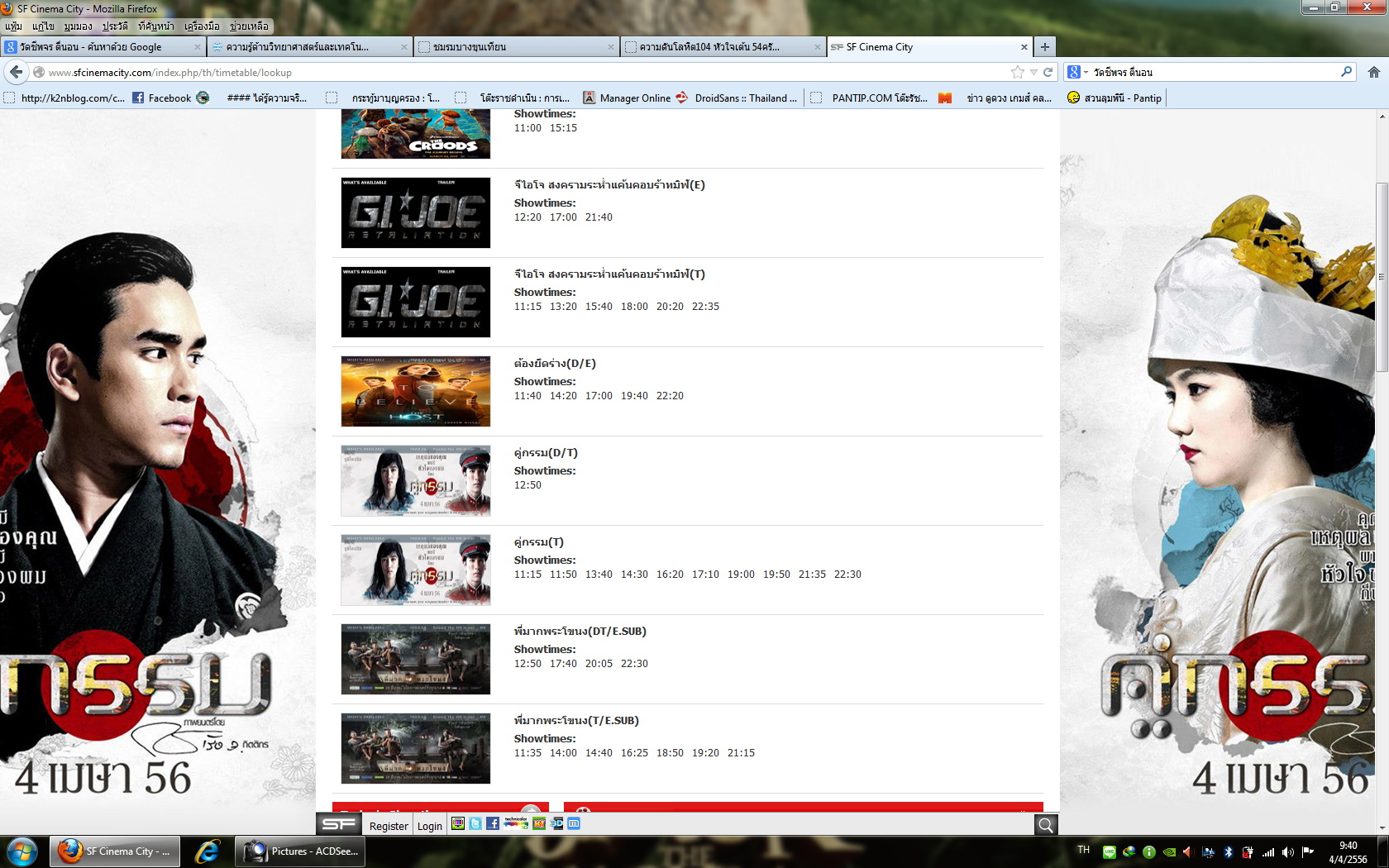The height and width of the screenshot is (868, 1389).
Task: Open the Twitter icon in the SF toolbar
Action: click(475, 823)
